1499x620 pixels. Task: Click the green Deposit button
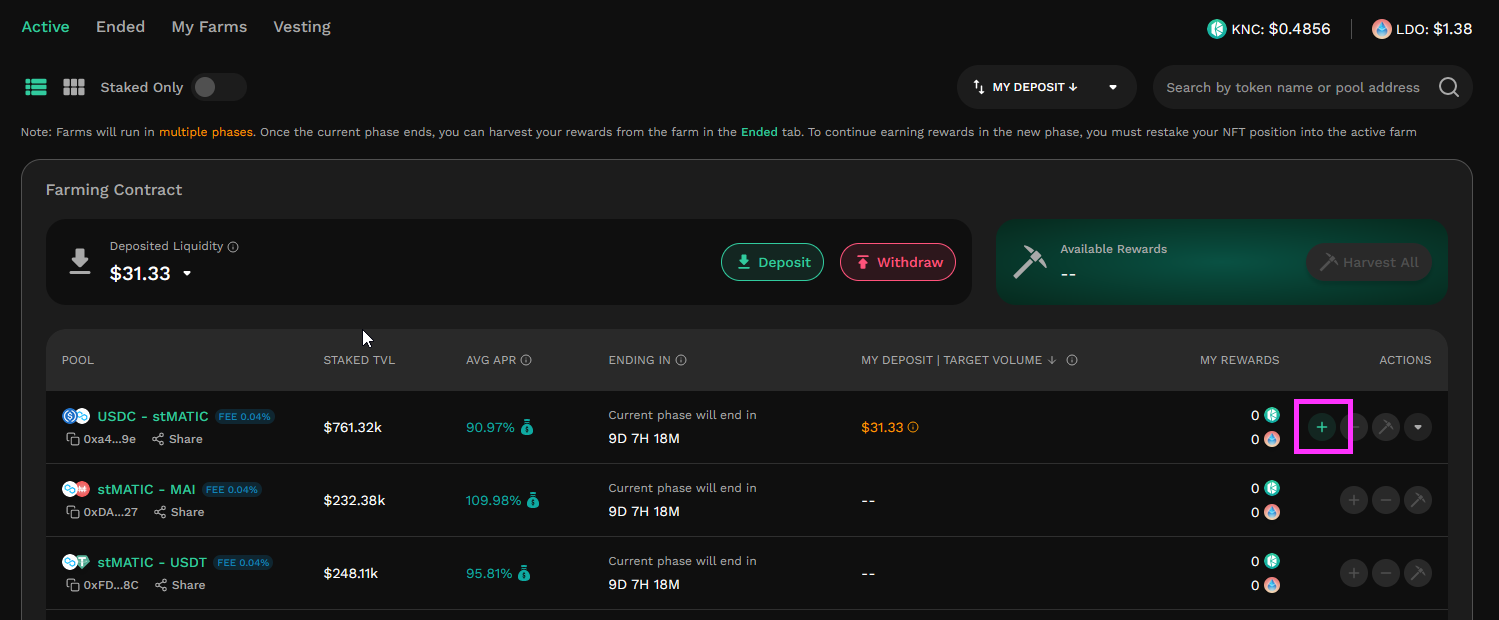click(x=773, y=262)
